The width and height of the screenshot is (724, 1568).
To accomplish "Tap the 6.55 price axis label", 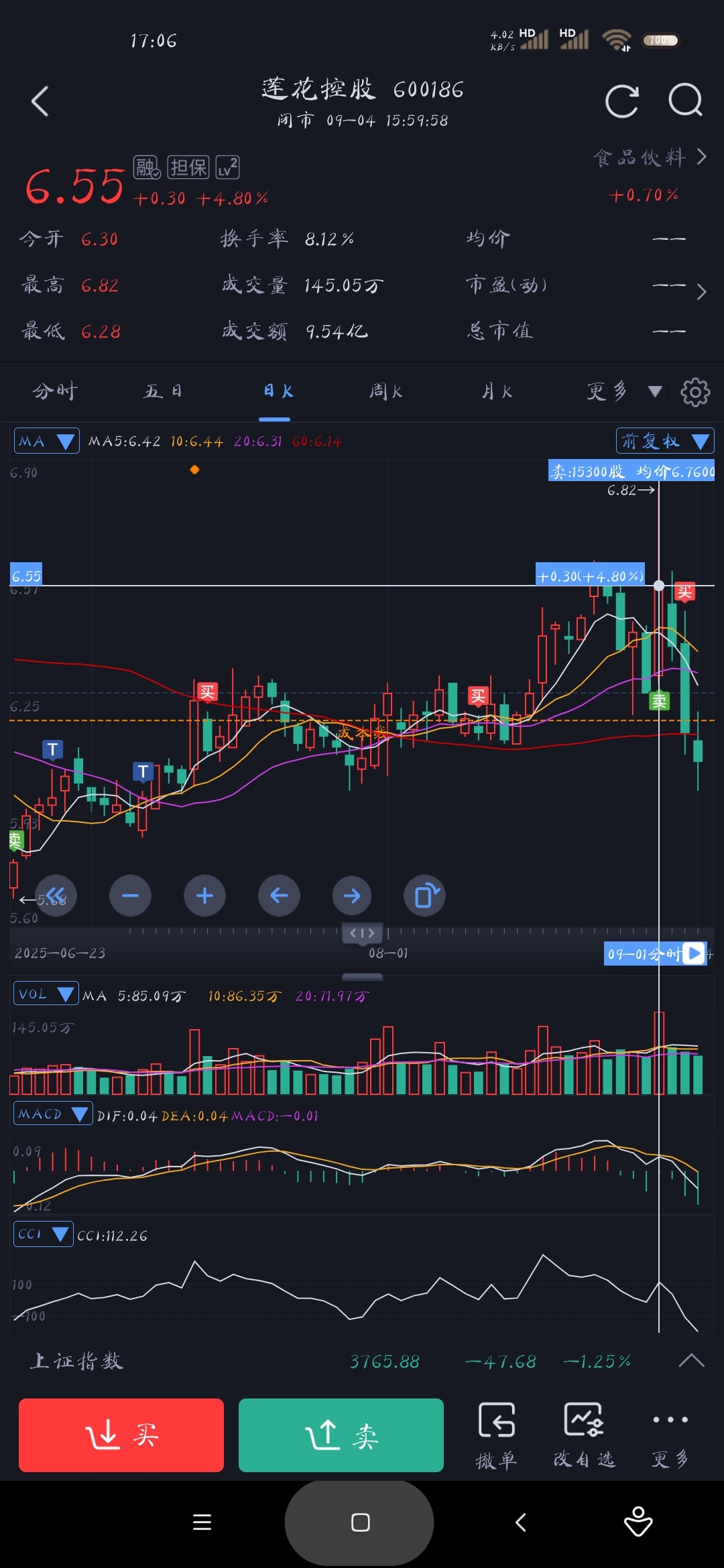I will (26, 576).
